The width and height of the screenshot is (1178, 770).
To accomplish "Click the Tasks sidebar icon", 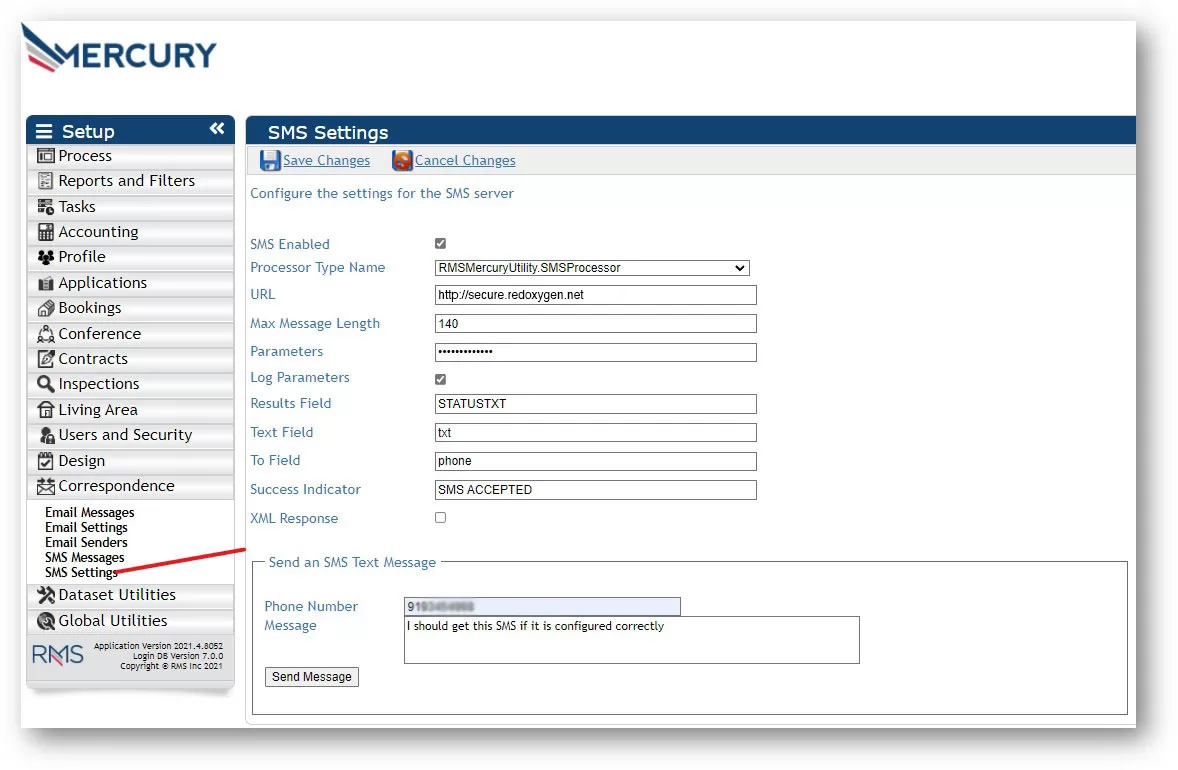I will (46, 207).
